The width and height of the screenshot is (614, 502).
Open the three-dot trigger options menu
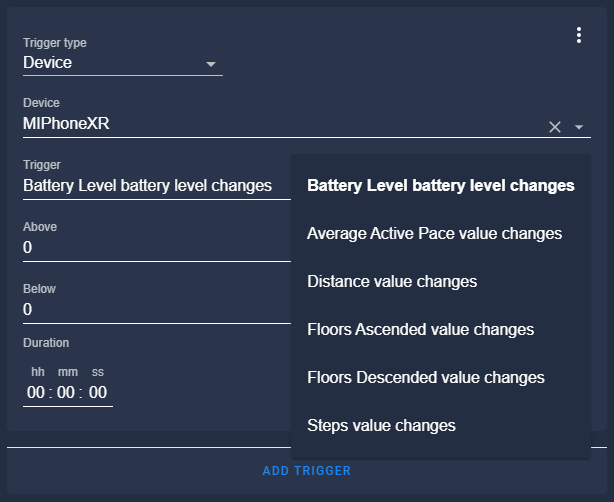tap(579, 35)
